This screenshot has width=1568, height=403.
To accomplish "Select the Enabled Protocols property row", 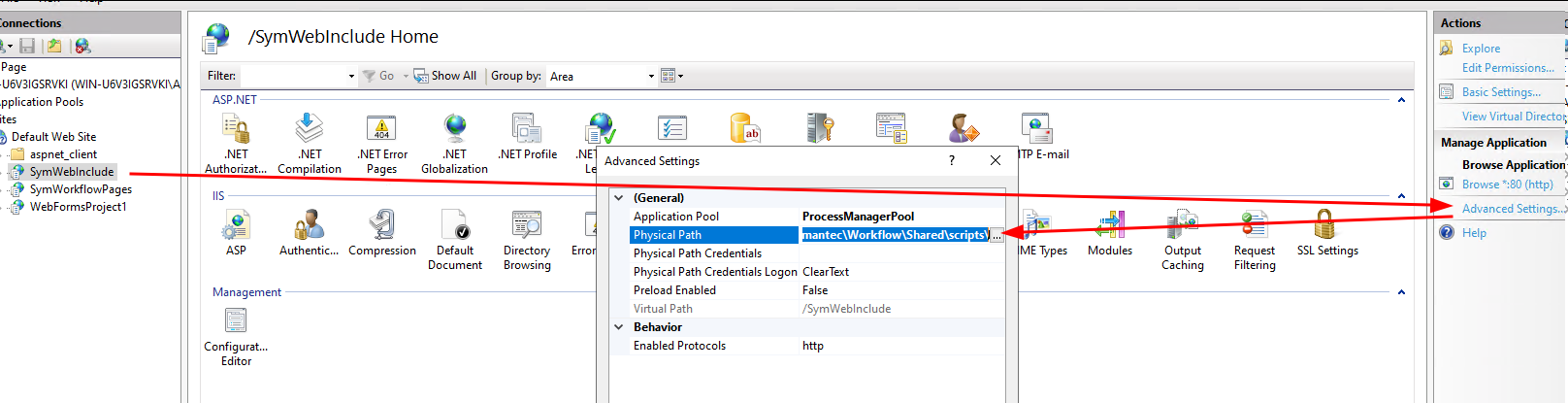I will pyautogui.click(x=809, y=346).
